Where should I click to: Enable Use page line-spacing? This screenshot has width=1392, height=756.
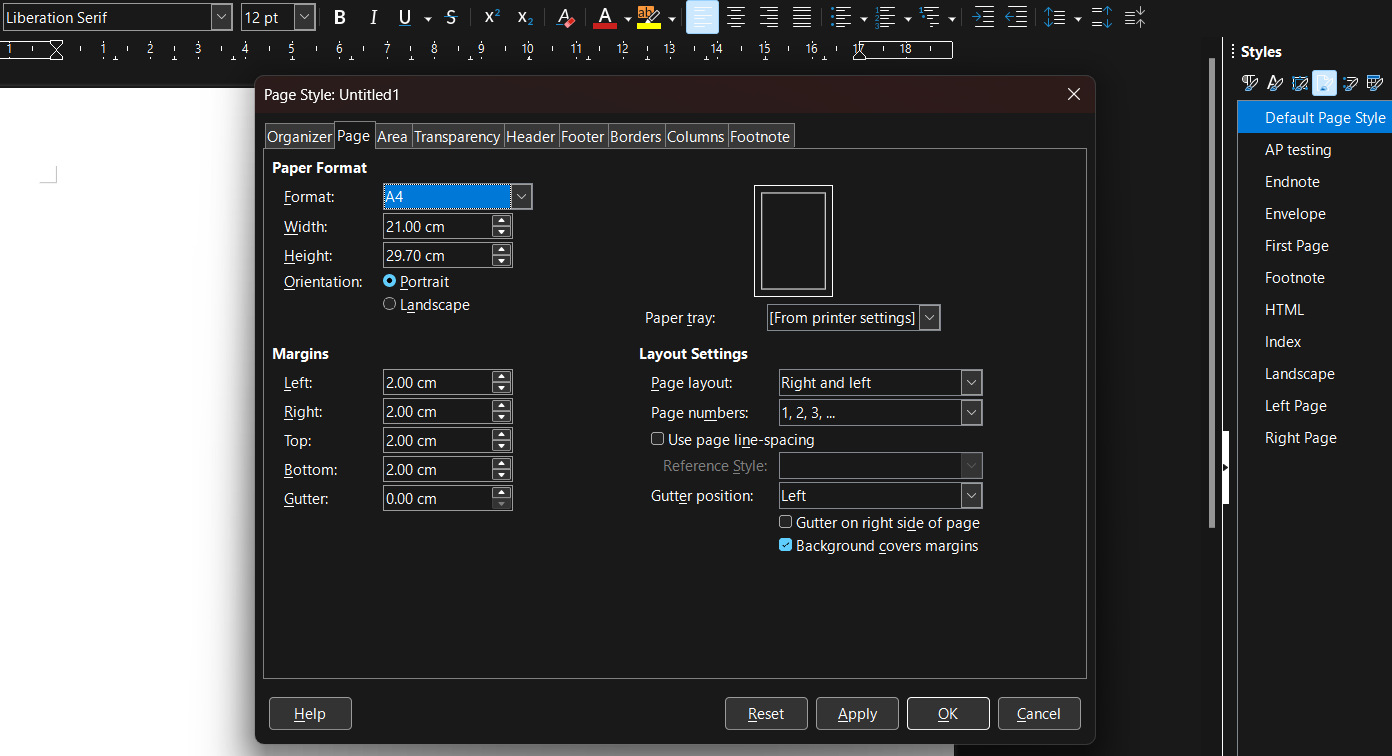658,439
